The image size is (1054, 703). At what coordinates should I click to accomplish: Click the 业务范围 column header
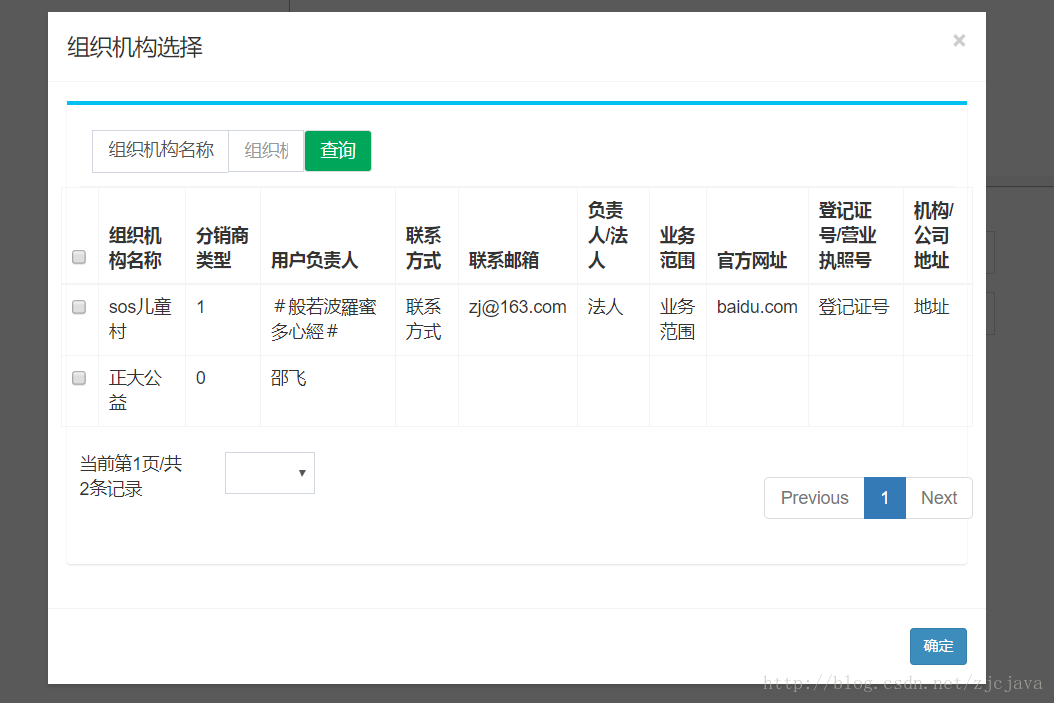tap(678, 235)
